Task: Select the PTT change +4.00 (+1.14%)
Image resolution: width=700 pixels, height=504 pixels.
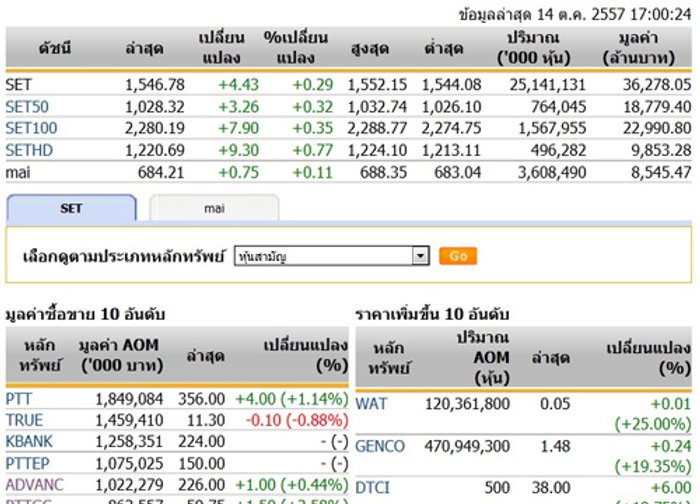Action: point(292,399)
